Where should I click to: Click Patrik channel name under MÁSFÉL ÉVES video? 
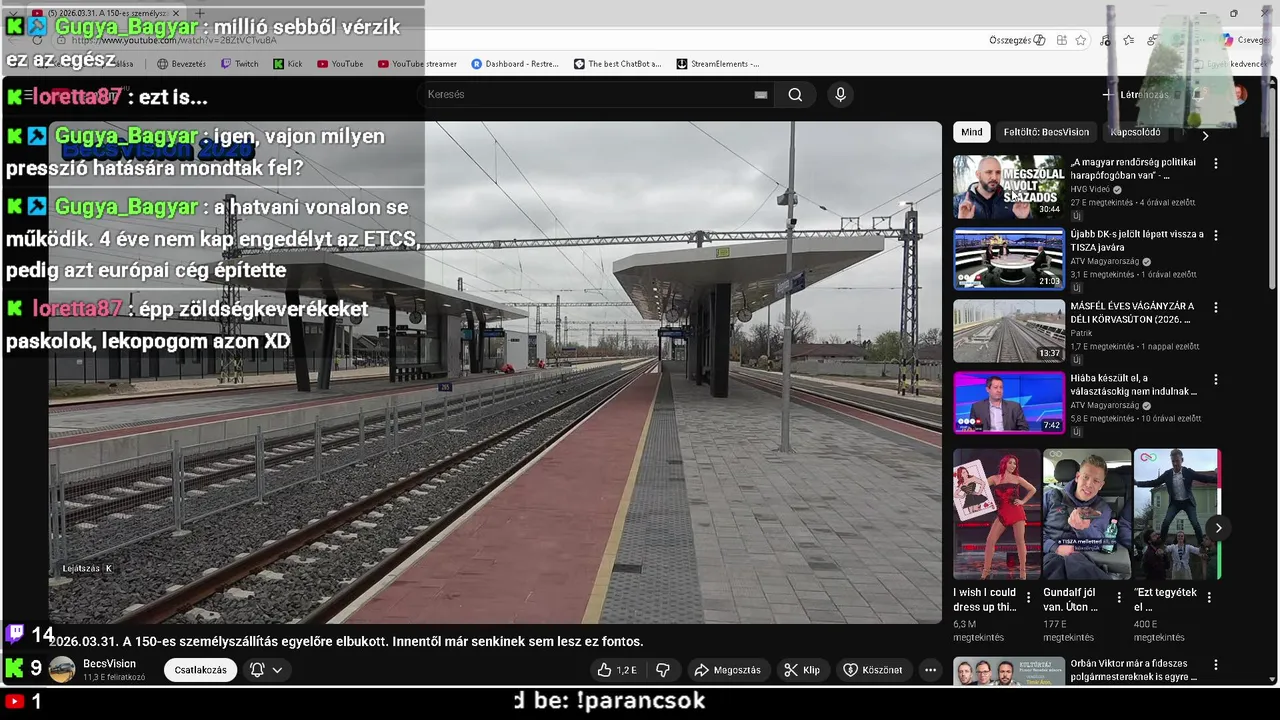1082,333
